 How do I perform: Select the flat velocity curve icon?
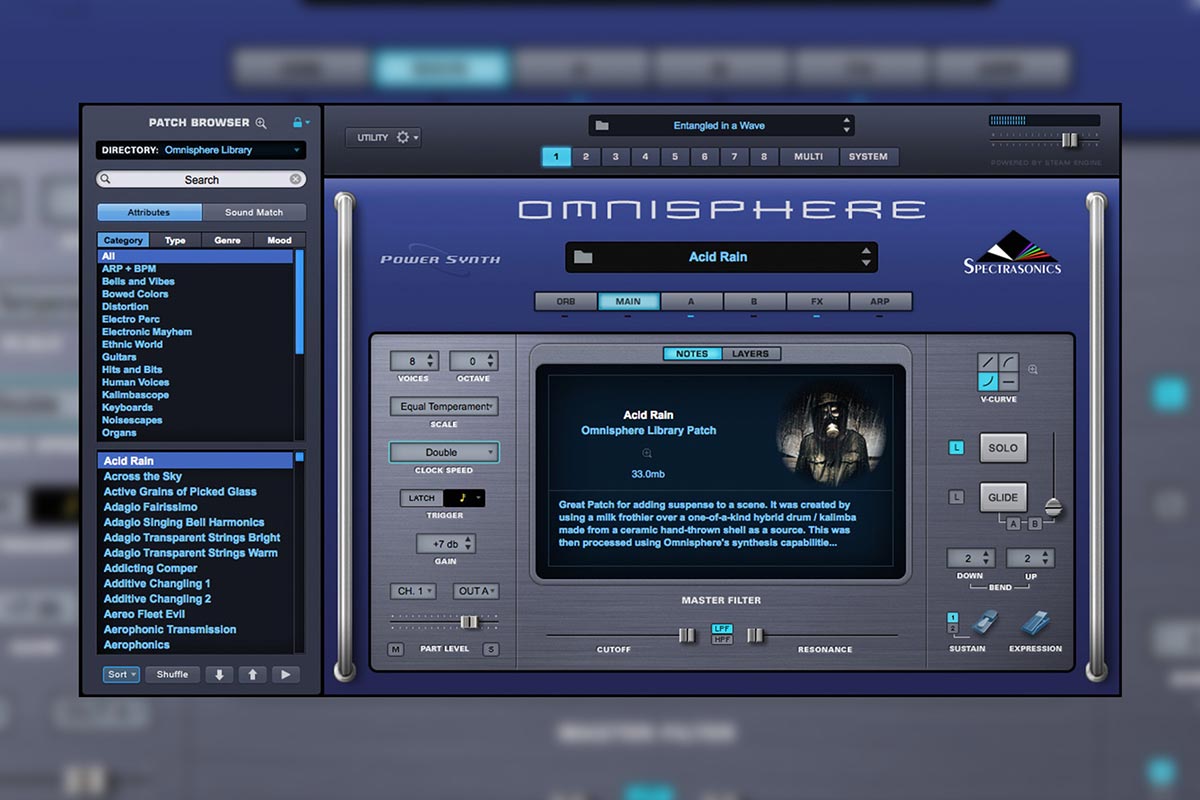click(1007, 382)
